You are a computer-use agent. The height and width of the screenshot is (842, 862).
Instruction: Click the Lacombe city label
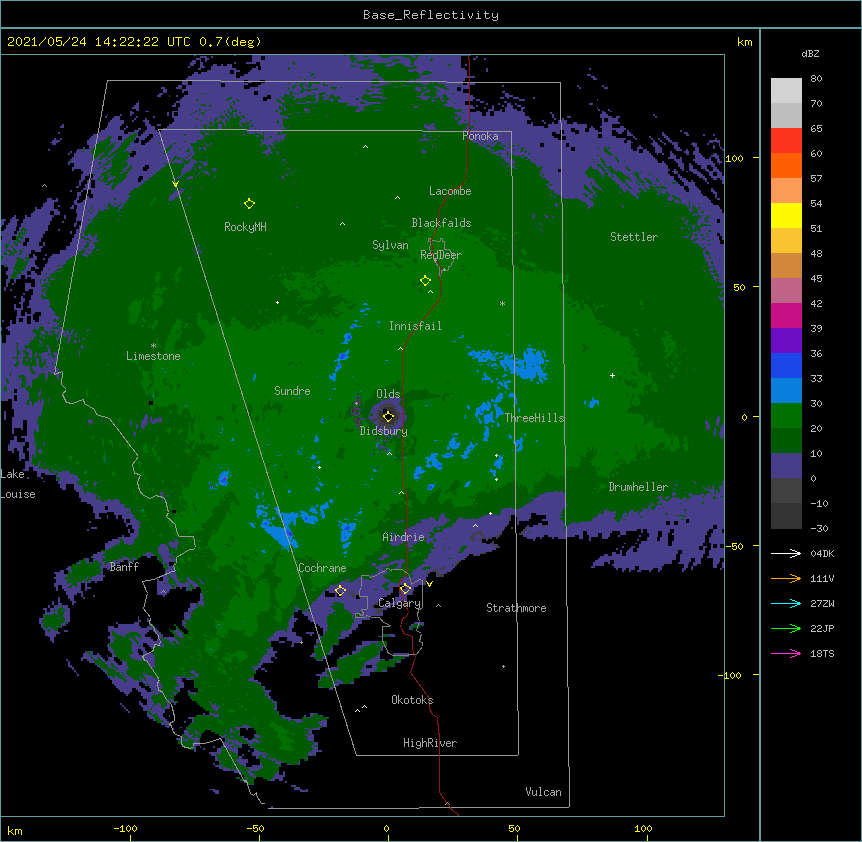point(450,191)
